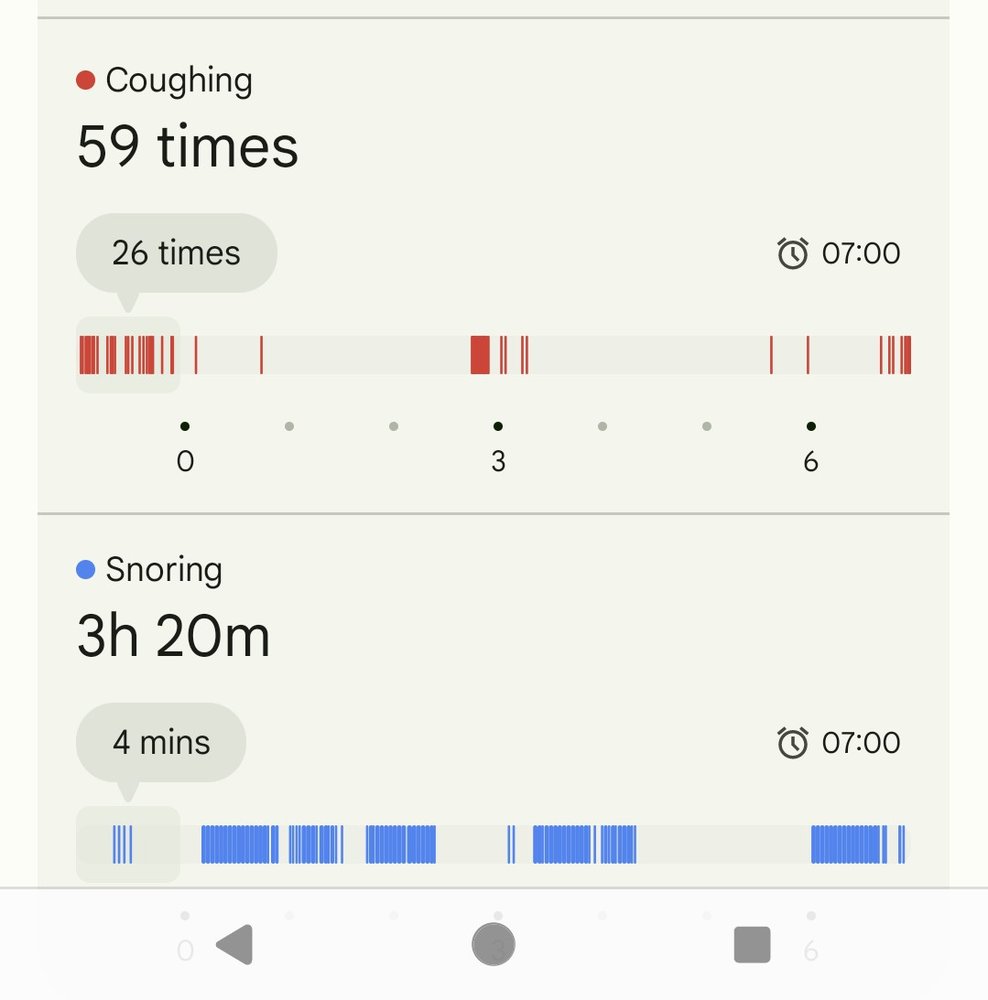The image size is (988, 1000).
Task: Tap the alarm clock icon in Snoring section
Action: (x=792, y=743)
